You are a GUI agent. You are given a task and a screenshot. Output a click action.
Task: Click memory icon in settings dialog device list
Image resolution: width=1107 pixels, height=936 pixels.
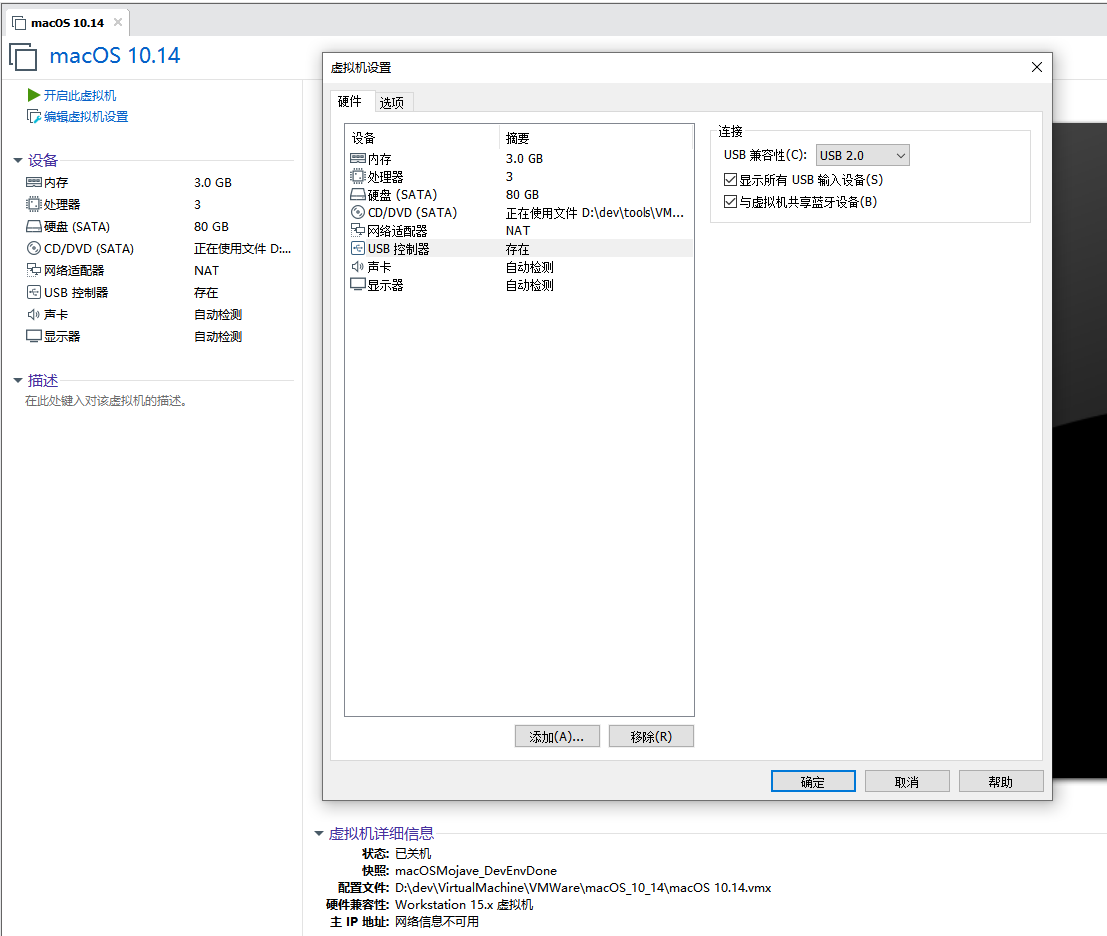[x=358, y=159]
